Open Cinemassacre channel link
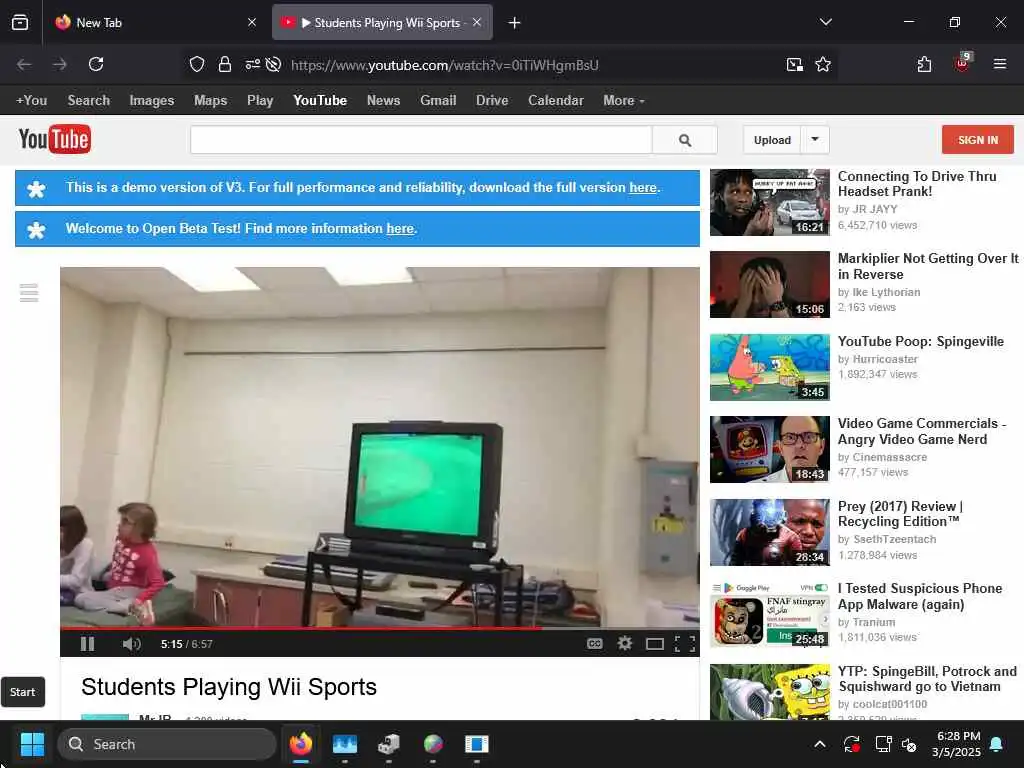Viewport: 1024px width, 768px height. click(x=889, y=457)
